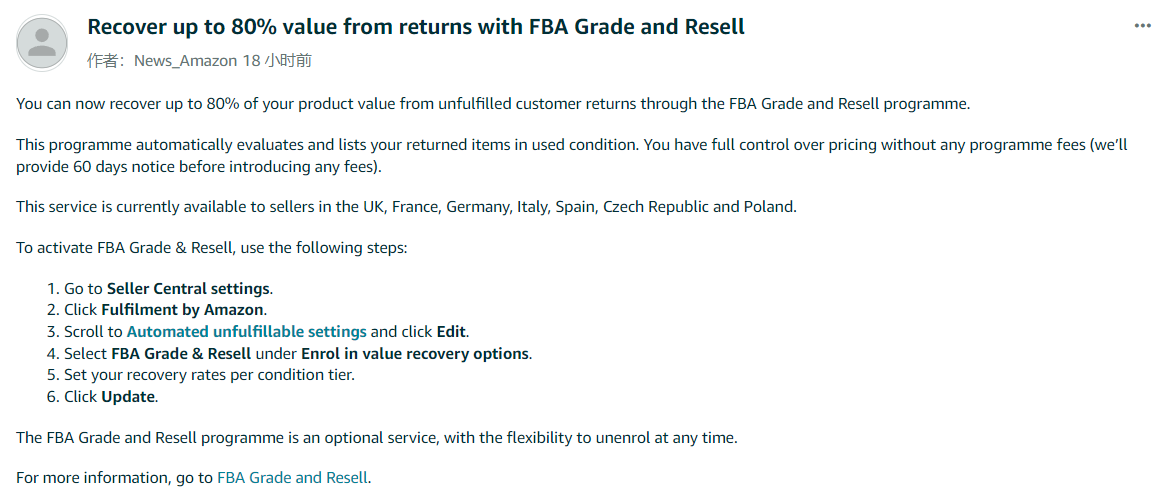Click the bold "Edit" word in step 3
Image resolution: width=1159 pixels, height=496 pixels.
point(452,332)
